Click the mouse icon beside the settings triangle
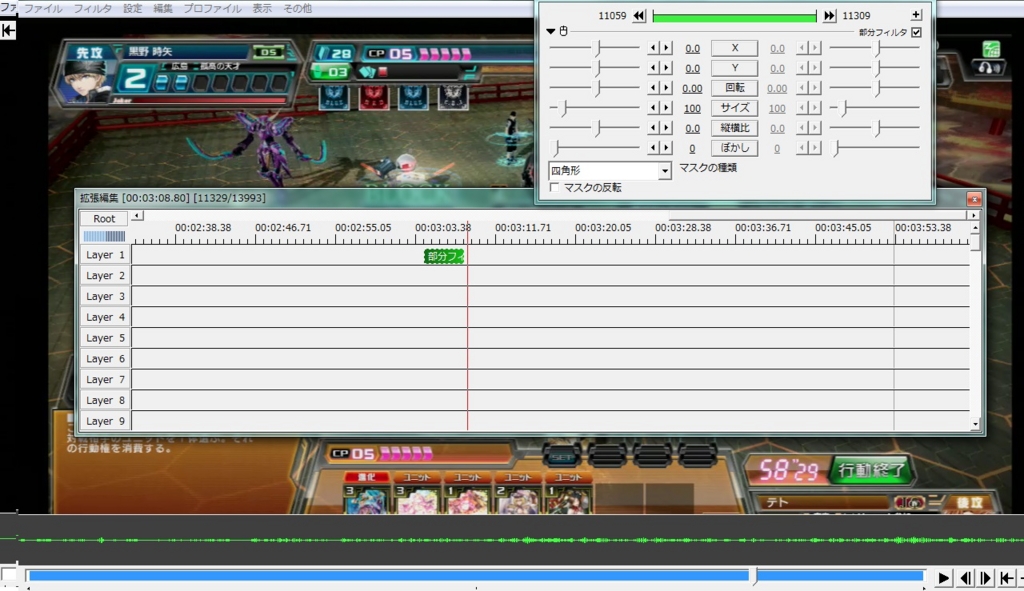 [x=564, y=31]
